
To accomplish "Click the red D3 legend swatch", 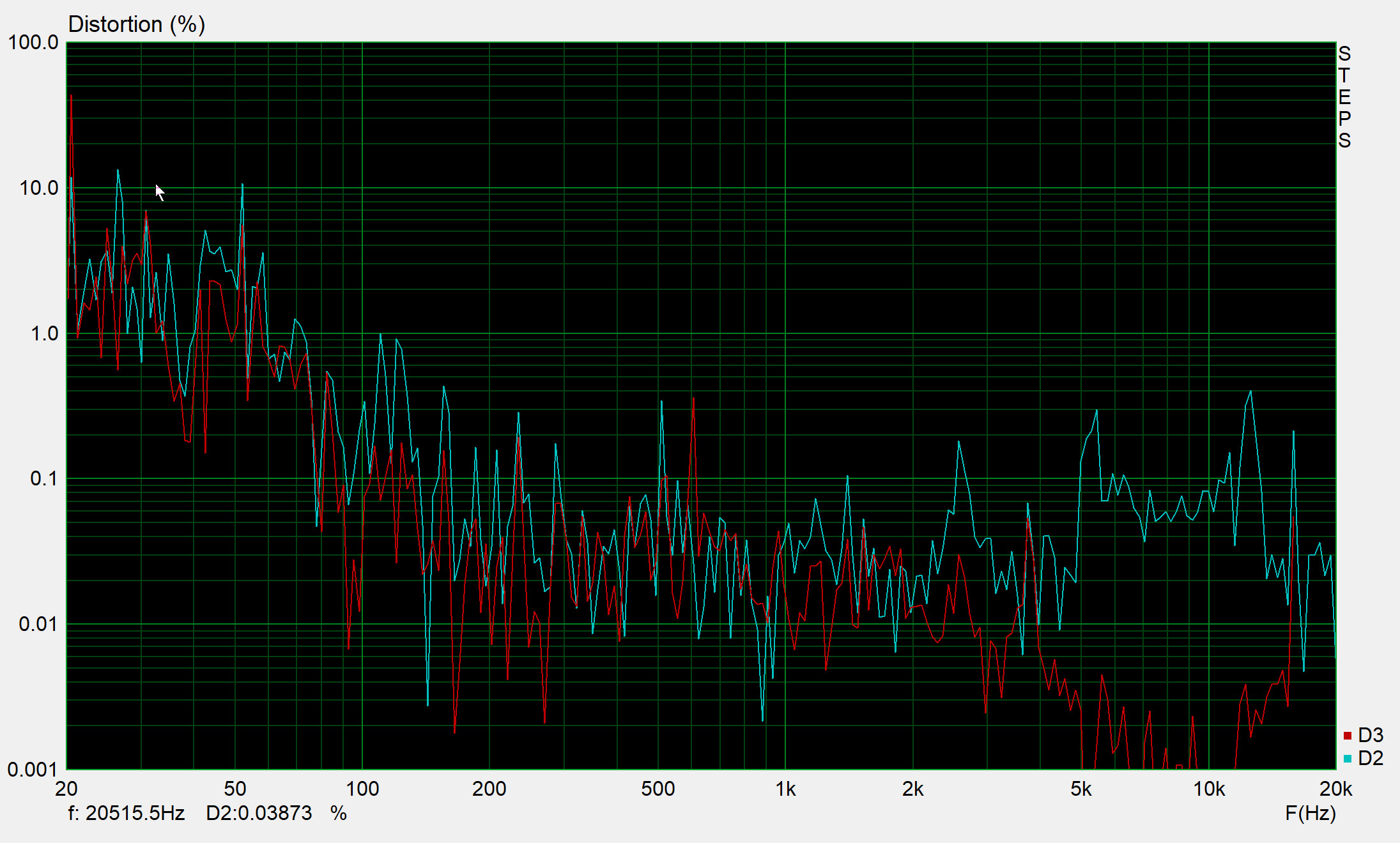I will [1348, 736].
